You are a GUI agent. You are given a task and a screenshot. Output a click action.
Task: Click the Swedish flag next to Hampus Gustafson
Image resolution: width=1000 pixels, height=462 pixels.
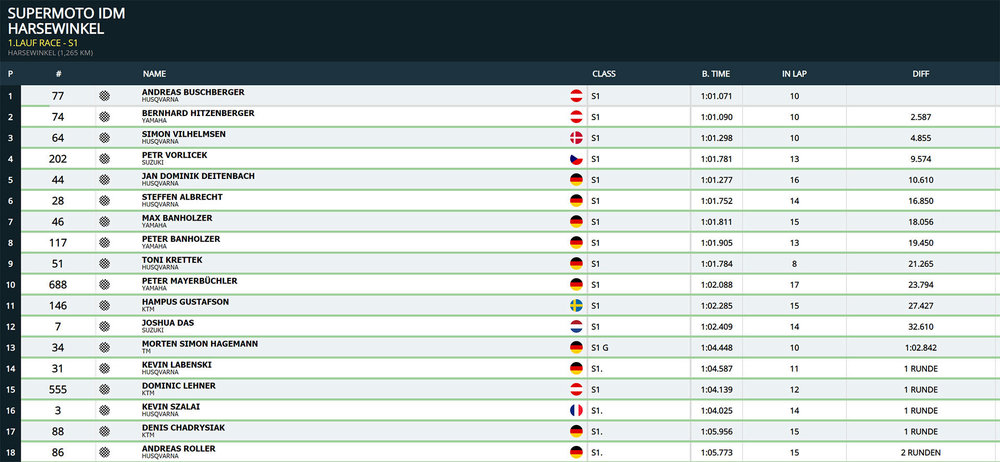576,306
